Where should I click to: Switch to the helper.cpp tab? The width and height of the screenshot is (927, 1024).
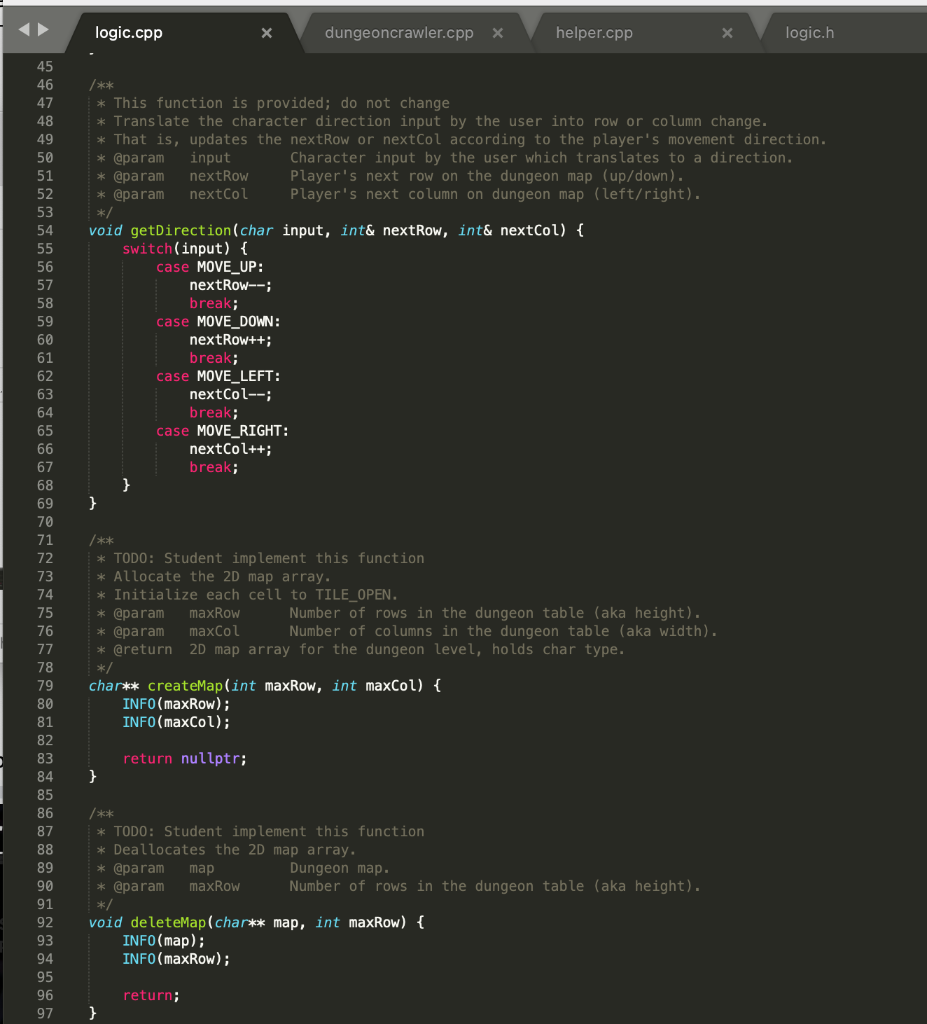(x=594, y=32)
